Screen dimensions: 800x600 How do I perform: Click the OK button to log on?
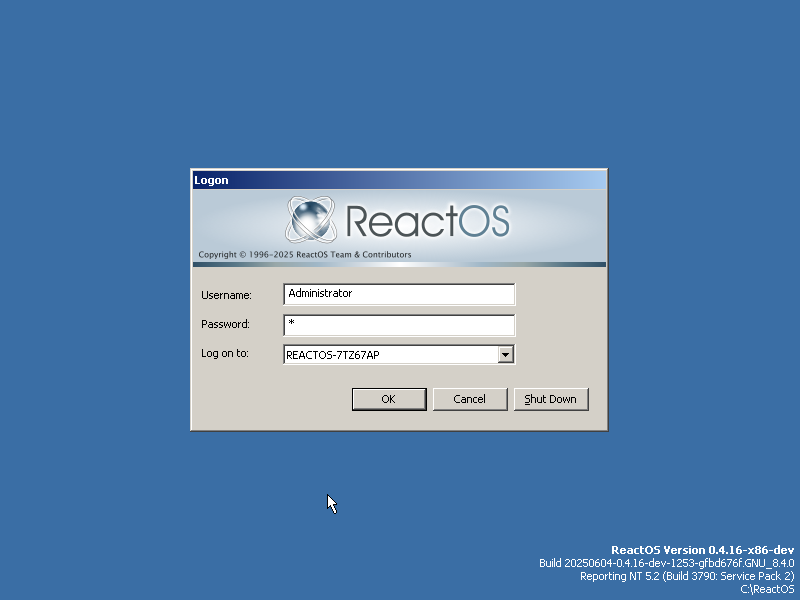(x=389, y=399)
